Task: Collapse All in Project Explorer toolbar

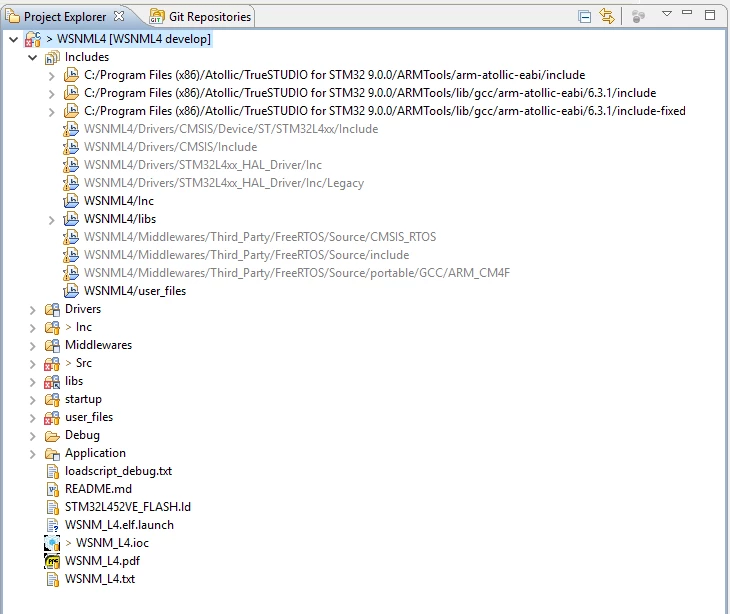Action: click(584, 17)
